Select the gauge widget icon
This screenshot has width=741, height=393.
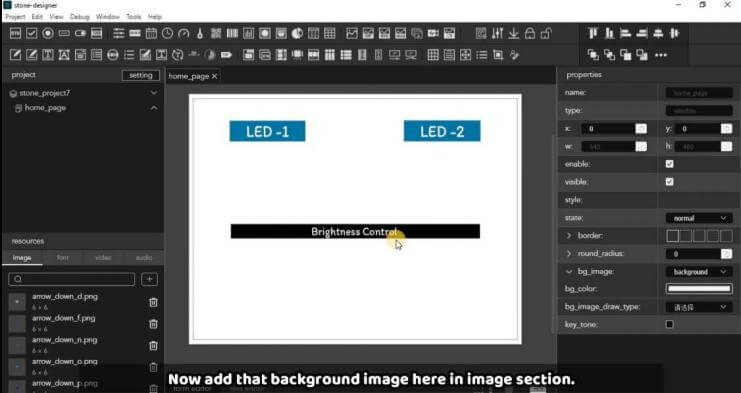184,34
